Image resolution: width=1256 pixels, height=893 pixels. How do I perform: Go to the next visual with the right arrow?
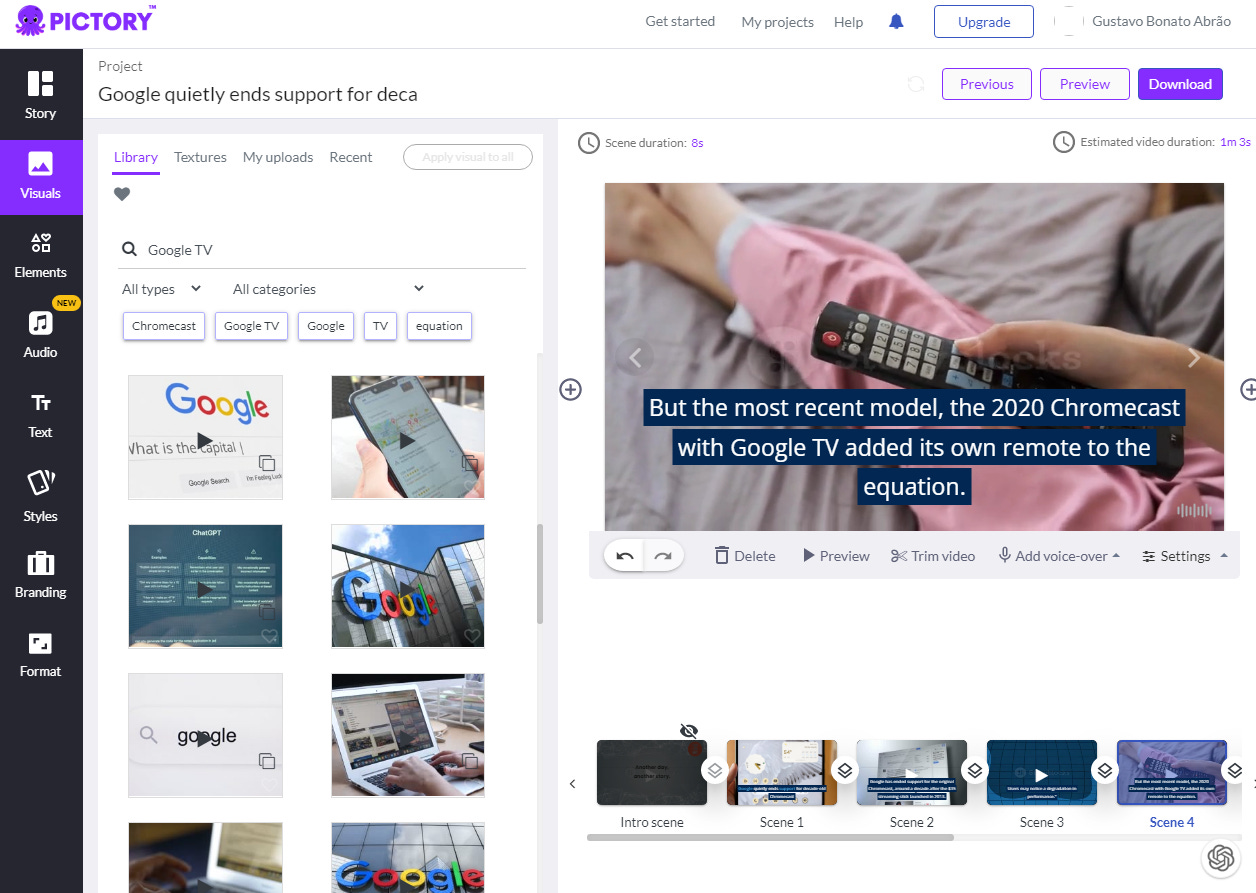[1193, 357]
